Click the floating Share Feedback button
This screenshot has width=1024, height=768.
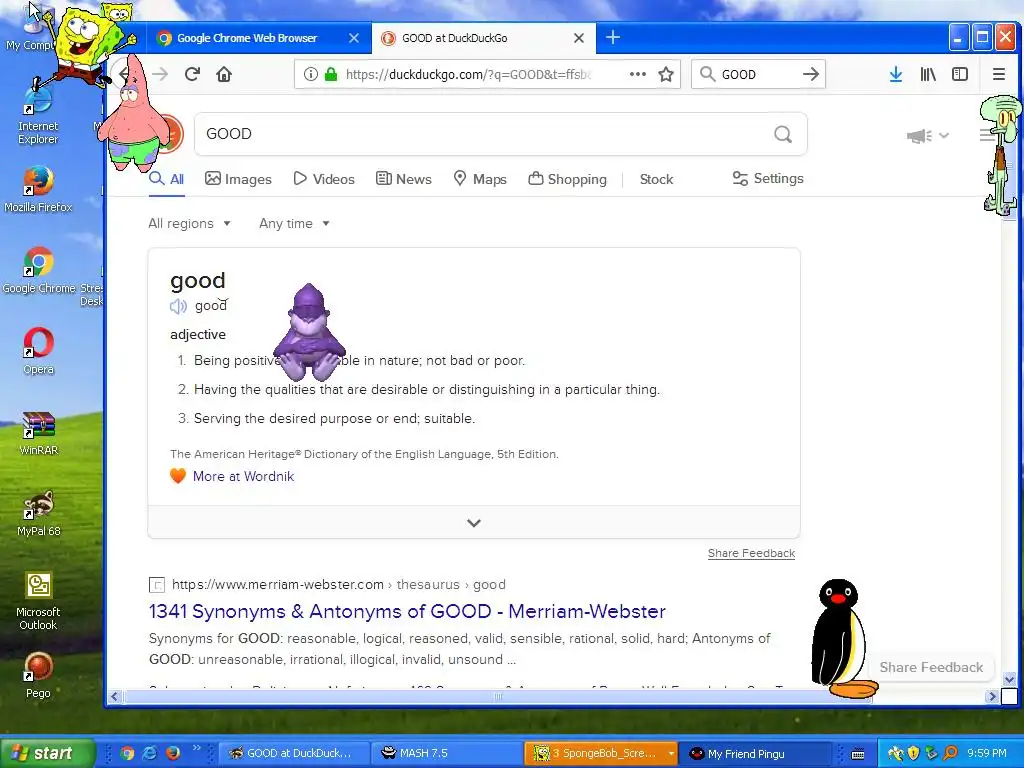click(931, 667)
